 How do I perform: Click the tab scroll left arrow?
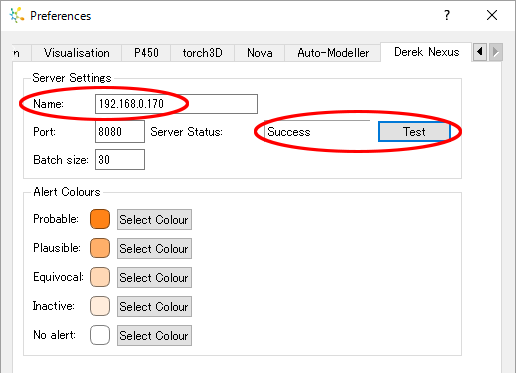pos(480,52)
